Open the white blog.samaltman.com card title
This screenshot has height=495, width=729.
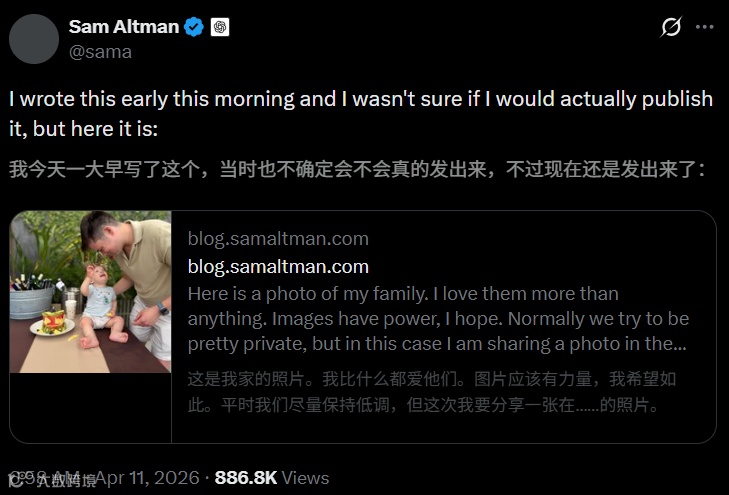278,267
